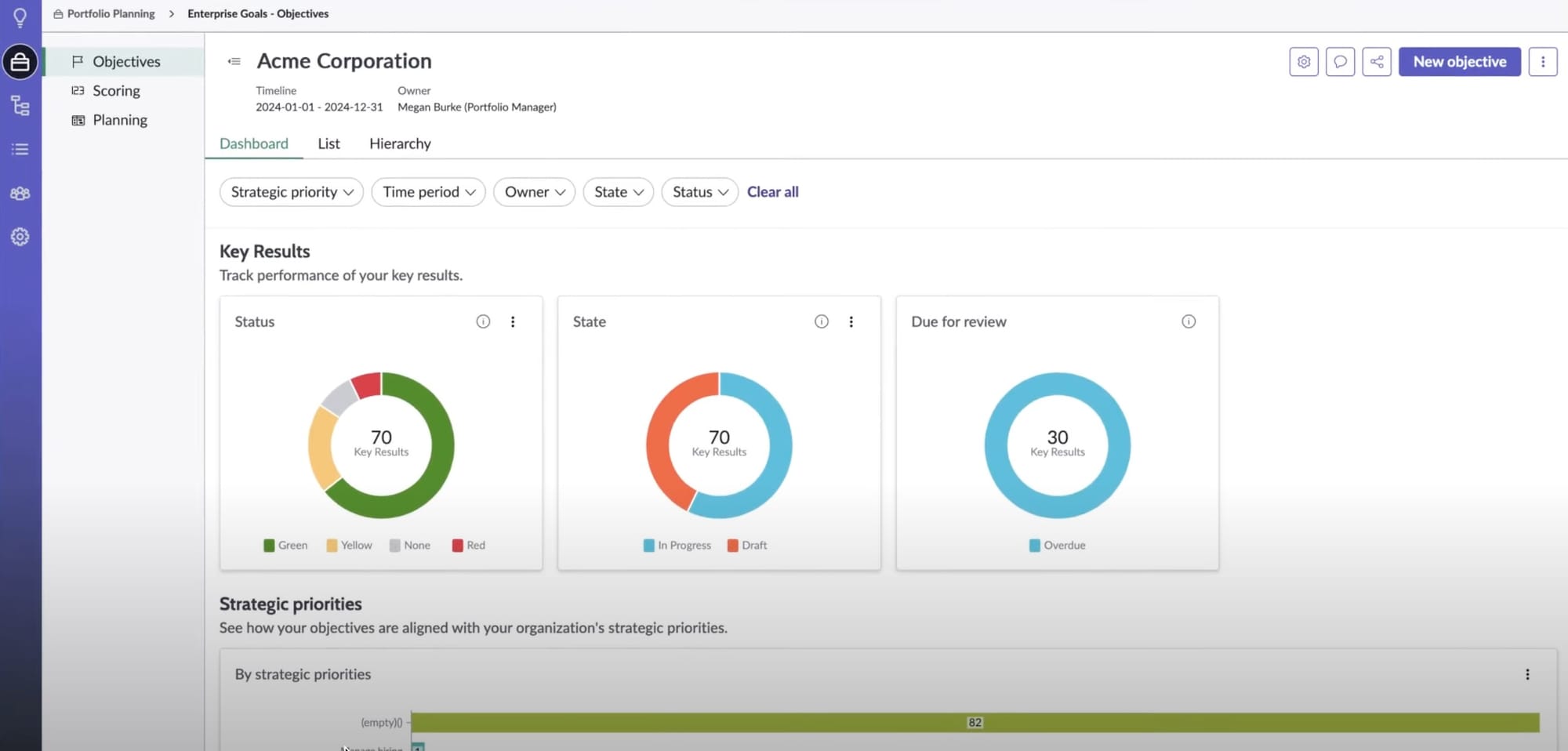Image resolution: width=1568 pixels, height=751 pixels.
Task: Toggle Draft legend in State chart
Action: click(x=747, y=546)
